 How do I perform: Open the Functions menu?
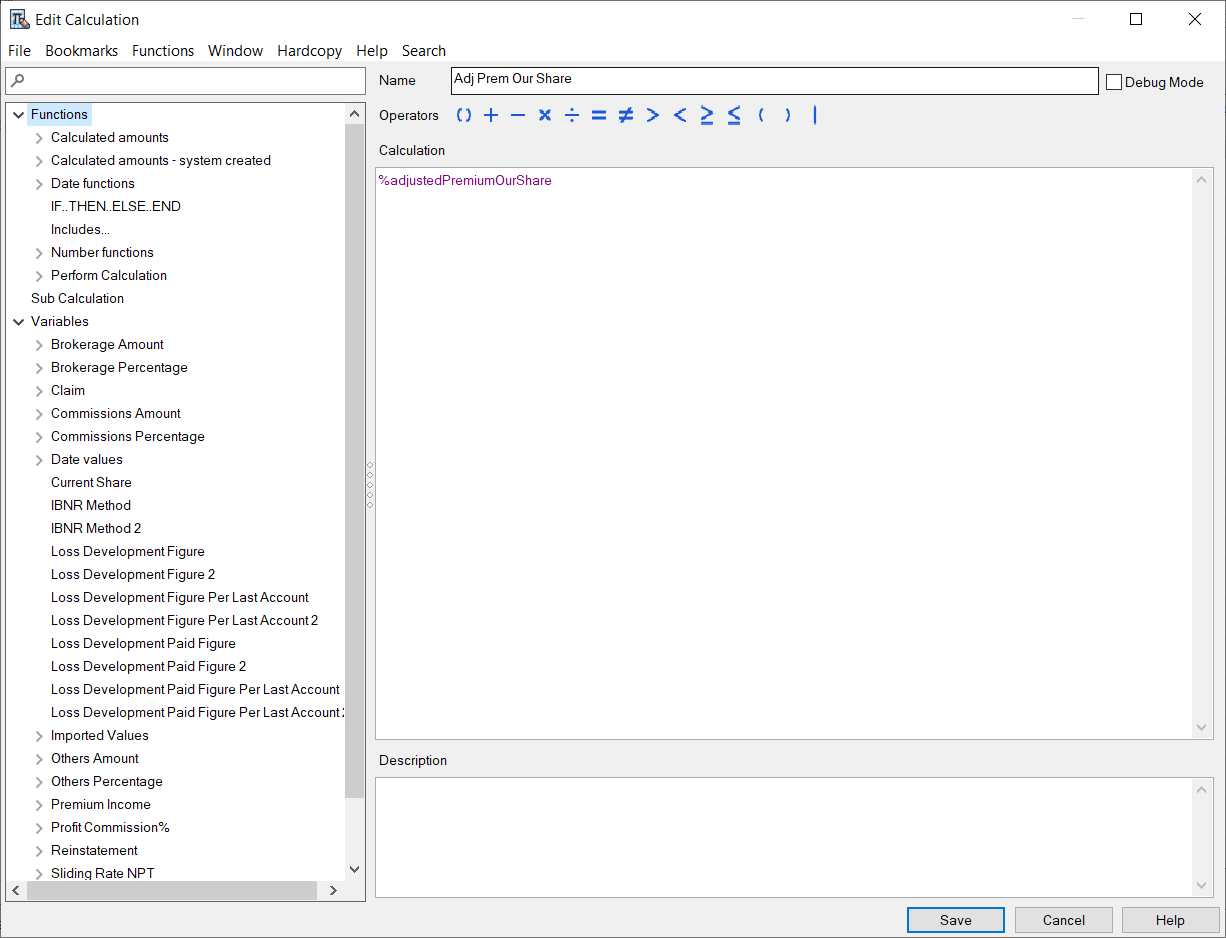[163, 50]
